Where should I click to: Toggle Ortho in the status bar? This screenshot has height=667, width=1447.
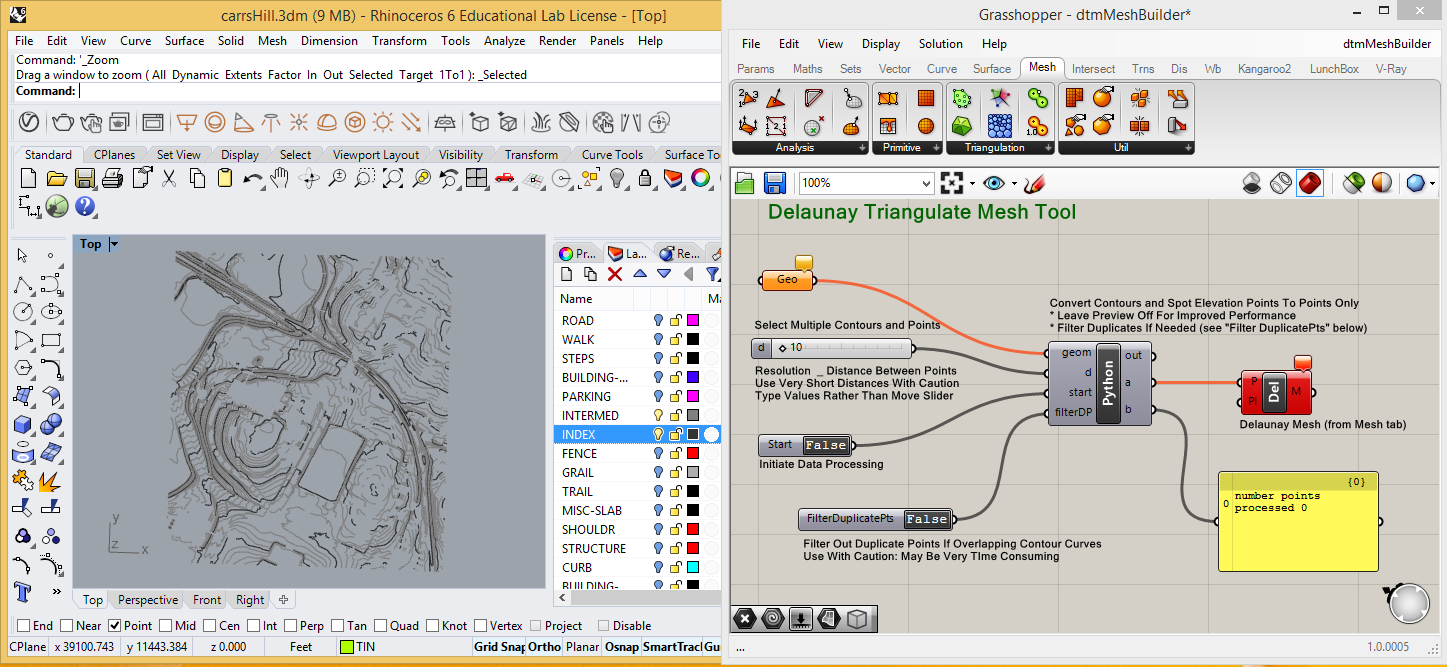544,647
